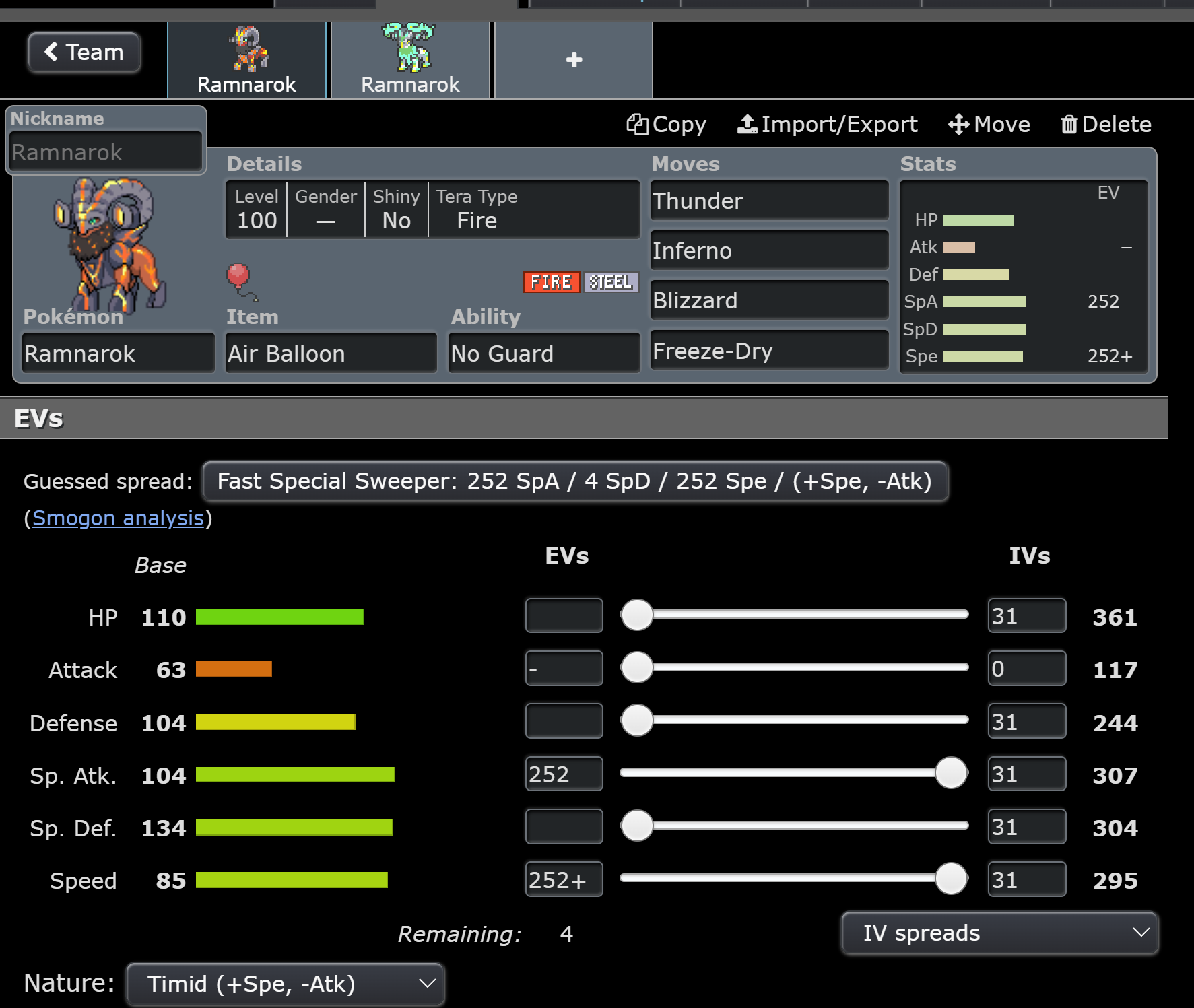Click the HP IV input box
Screen dimensions: 1194x1008
pyautogui.click(x=1027, y=615)
